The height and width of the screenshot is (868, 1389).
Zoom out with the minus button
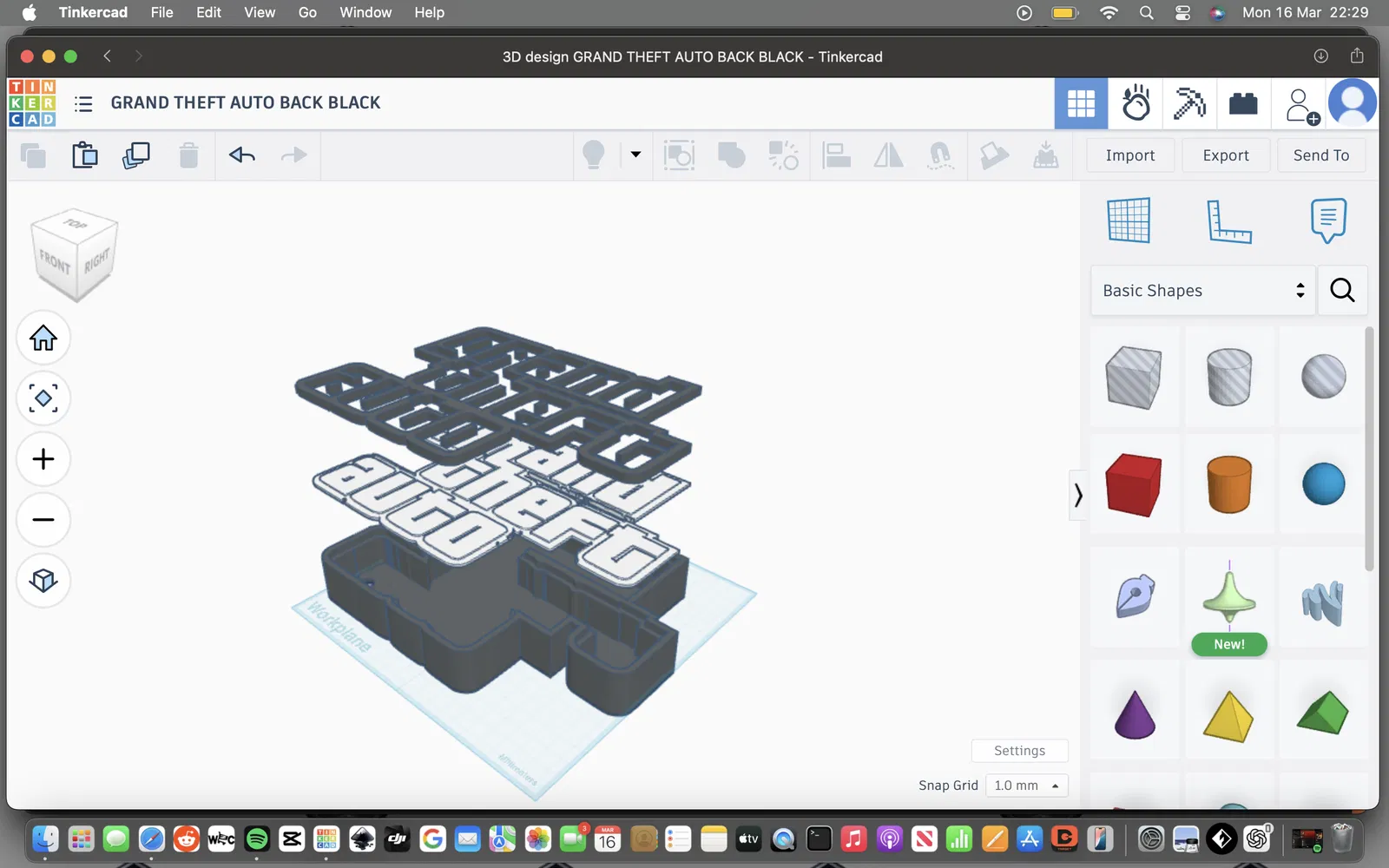coord(43,520)
